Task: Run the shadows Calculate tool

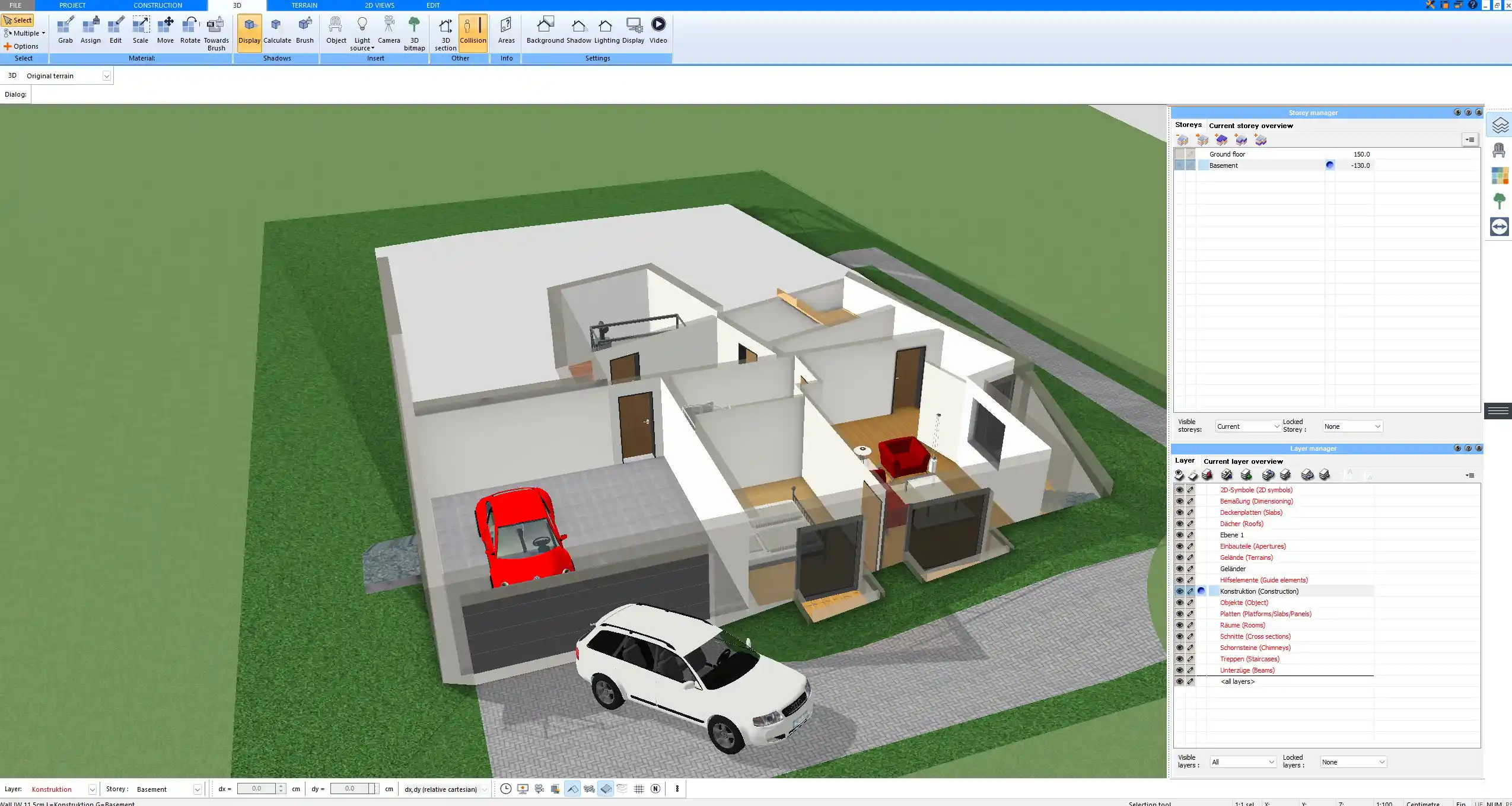Action: pos(277,31)
